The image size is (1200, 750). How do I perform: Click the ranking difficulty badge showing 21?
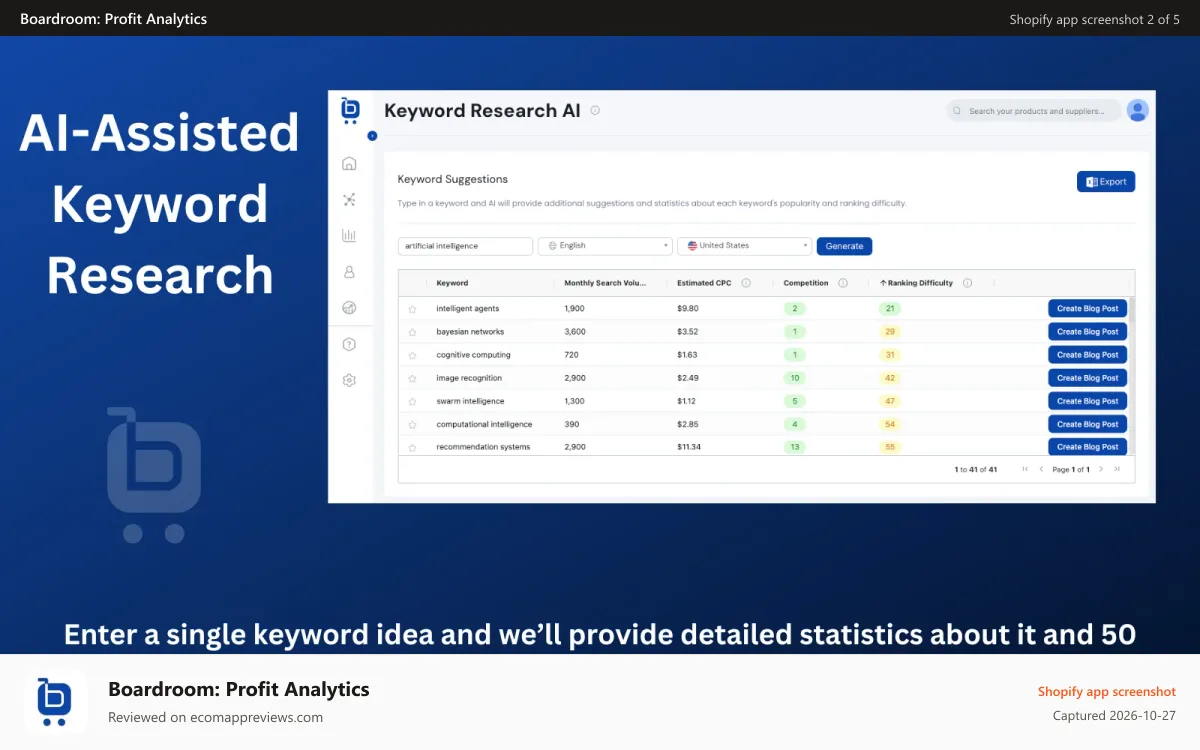(890, 309)
